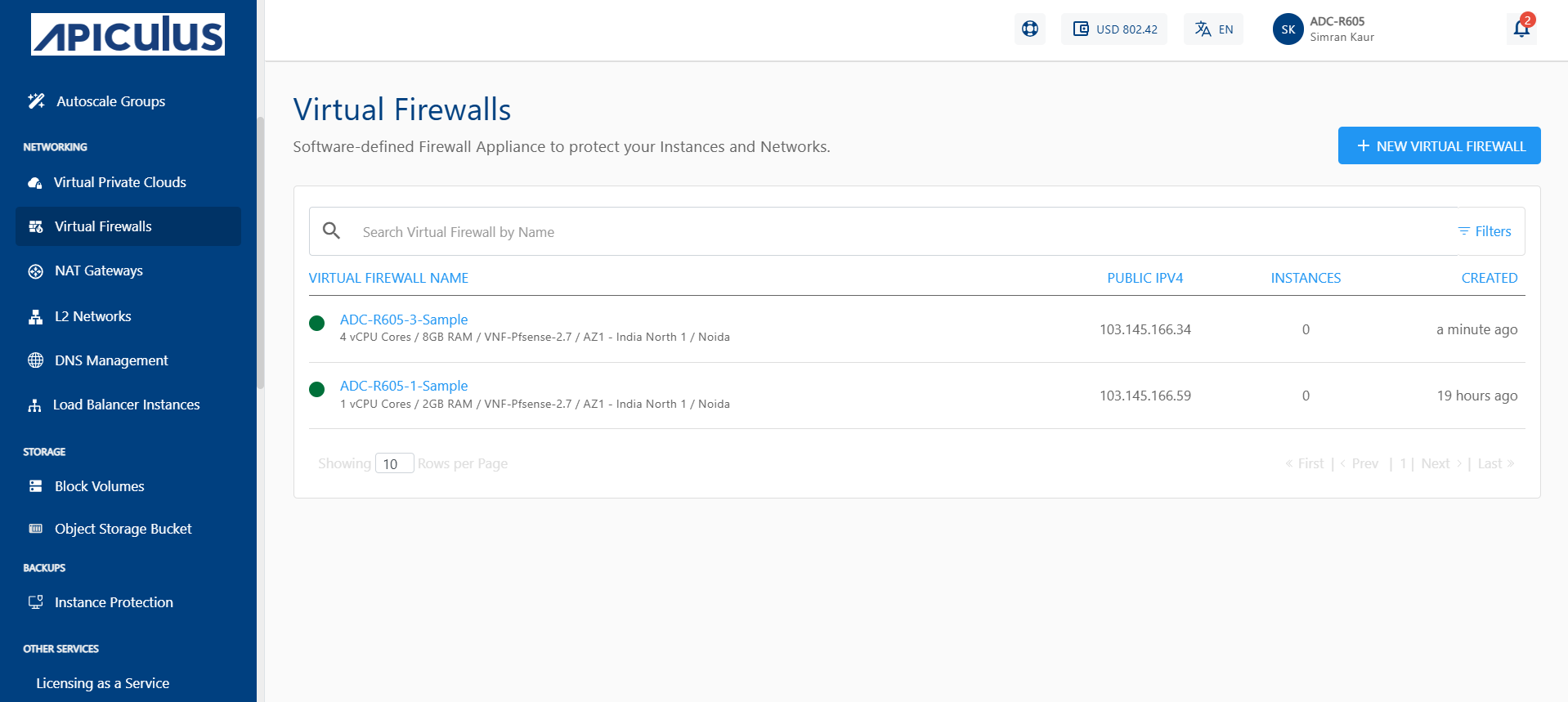The image size is (1568, 702).
Task: Click the wallet icon beside USD balance
Action: (1081, 29)
